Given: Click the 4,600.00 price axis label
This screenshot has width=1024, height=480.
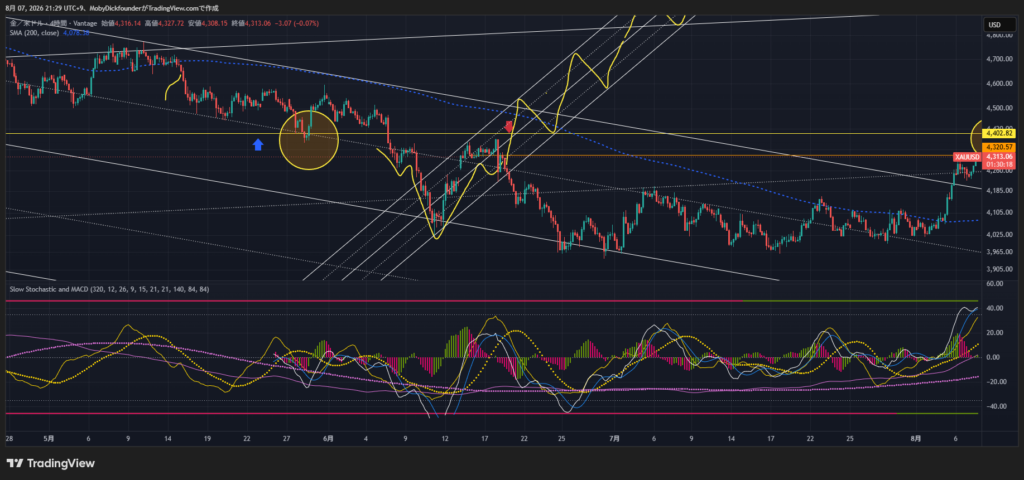Looking at the screenshot, I should [998, 84].
